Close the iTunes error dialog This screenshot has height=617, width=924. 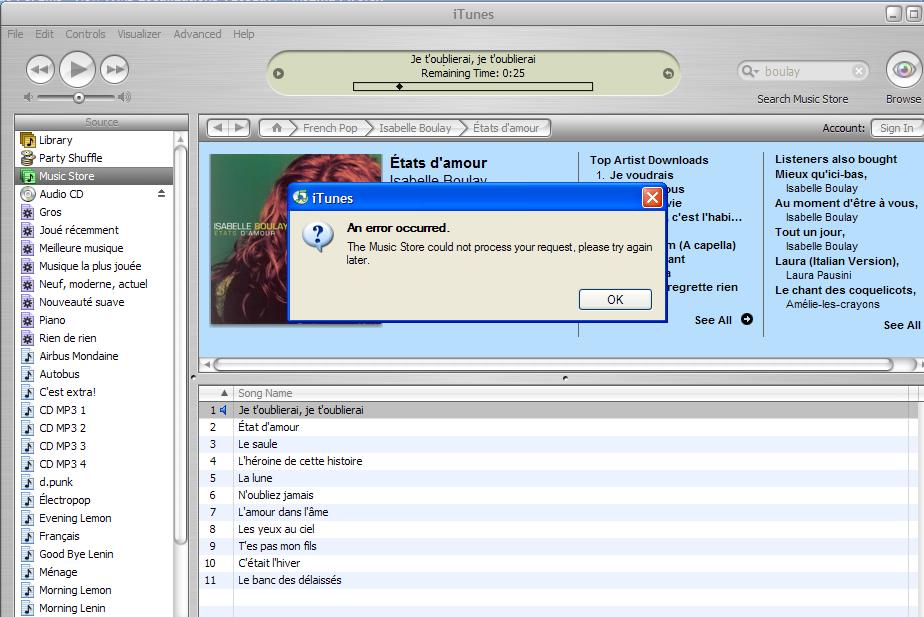(x=652, y=197)
